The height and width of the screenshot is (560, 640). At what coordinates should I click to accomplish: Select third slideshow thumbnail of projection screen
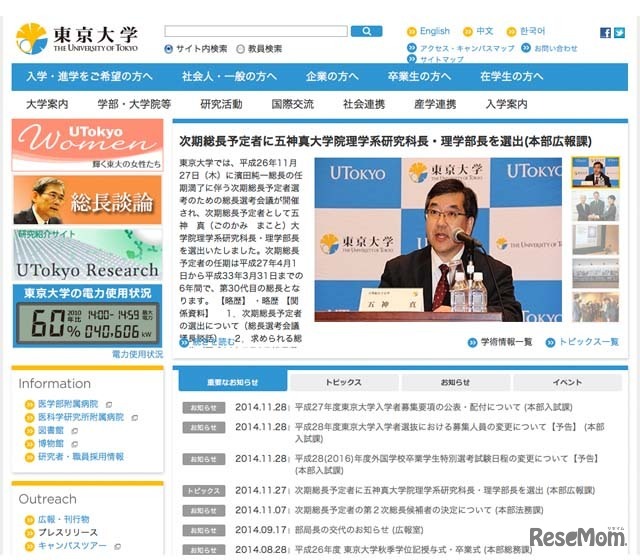(596, 240)
